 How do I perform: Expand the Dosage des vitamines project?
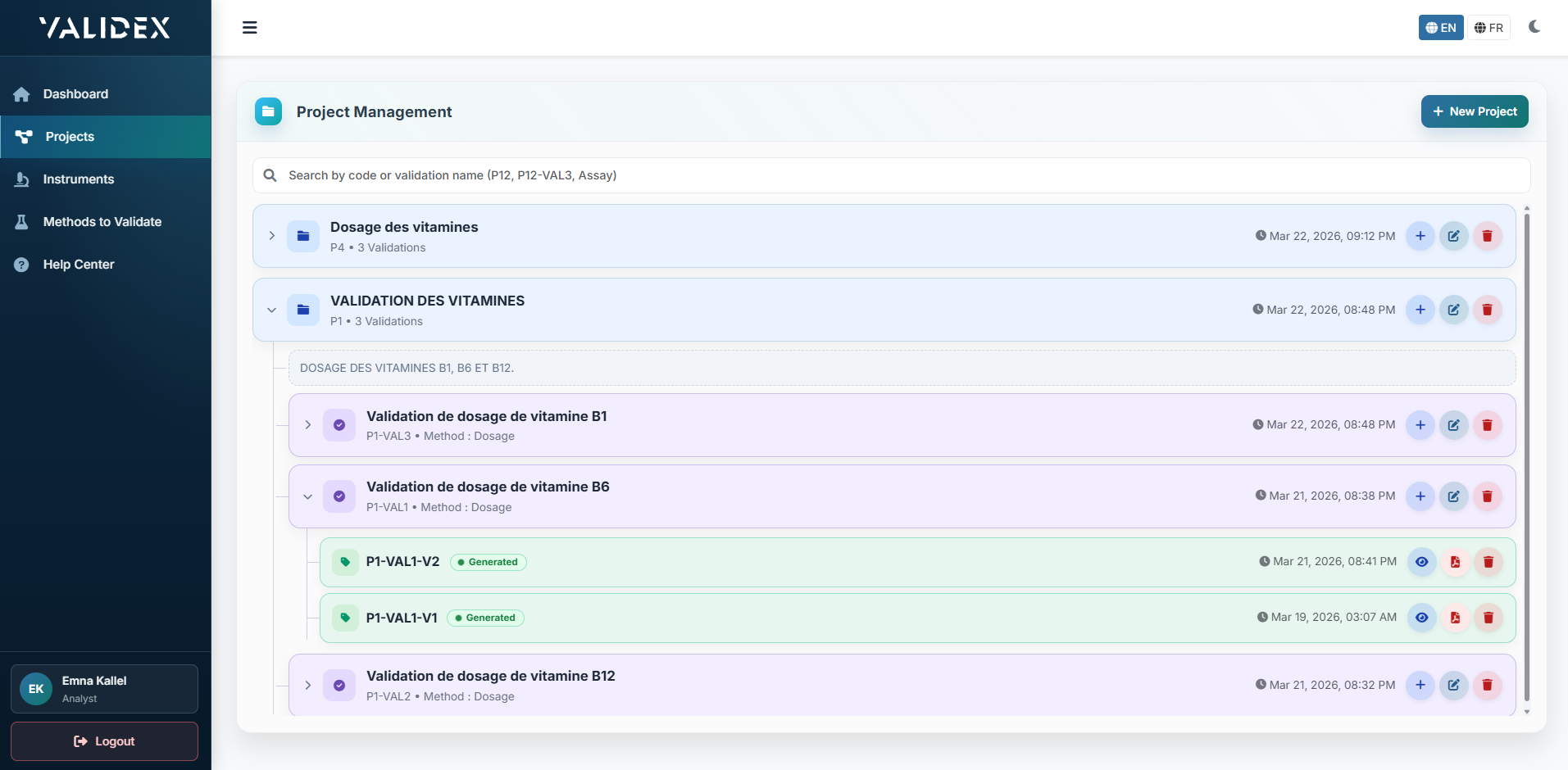click(x=272, y=236)
